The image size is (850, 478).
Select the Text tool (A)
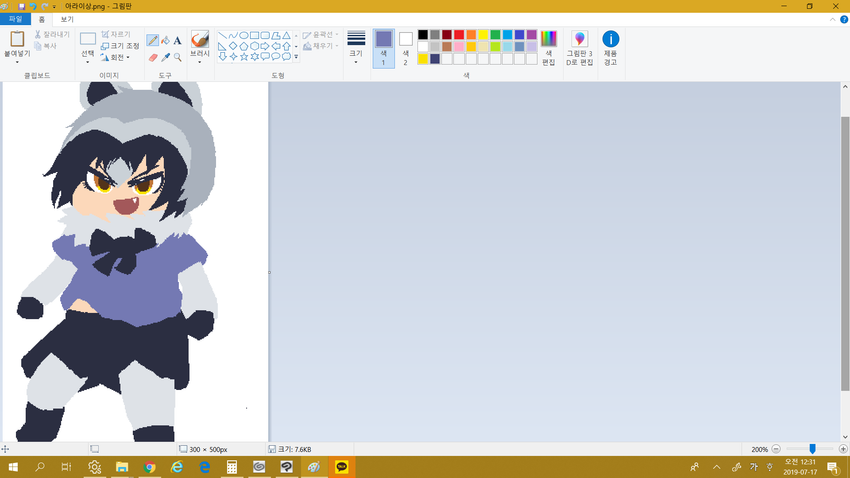click(177, 41)
